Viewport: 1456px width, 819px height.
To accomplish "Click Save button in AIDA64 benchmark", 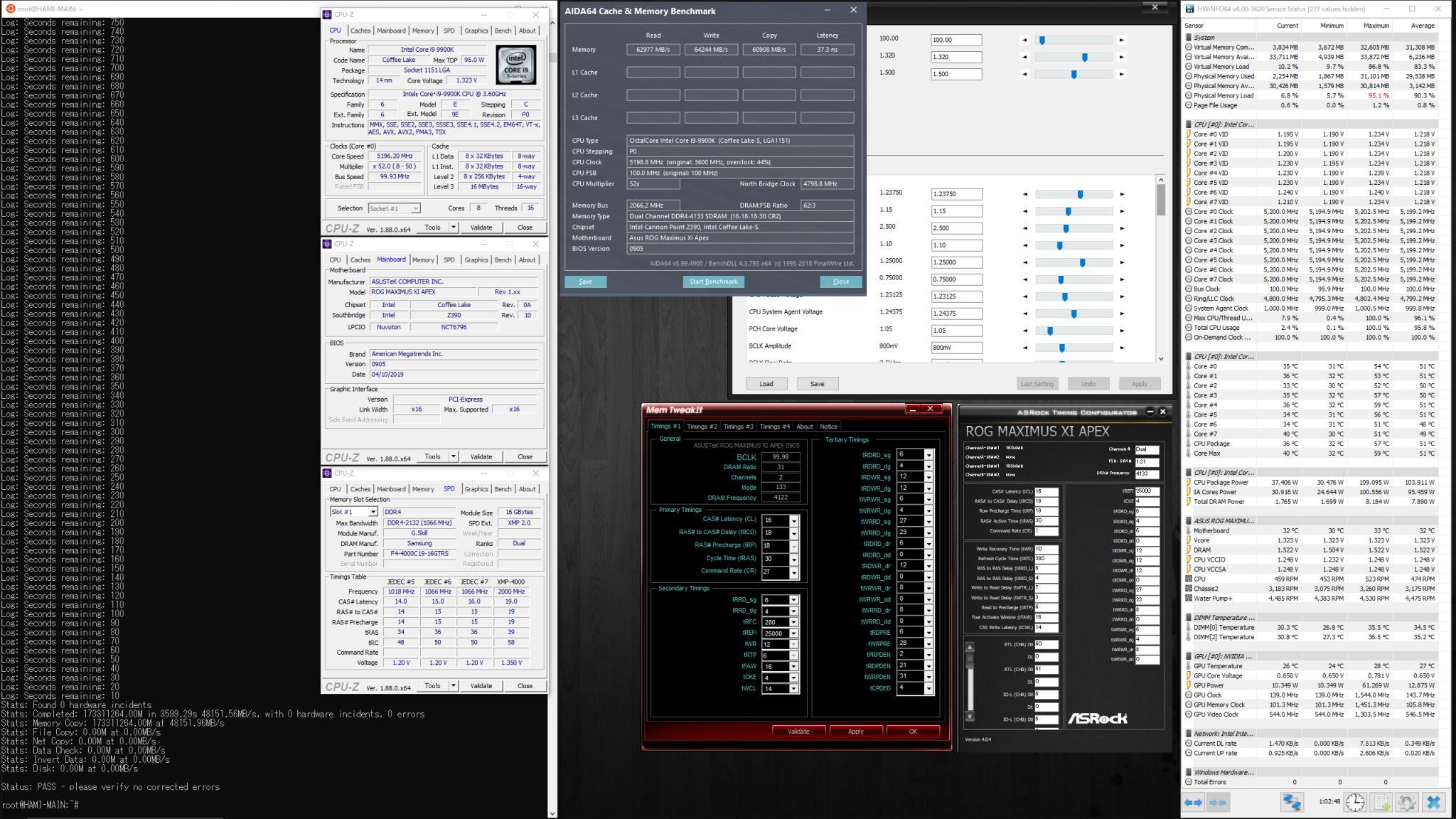I will pos(586,282).
